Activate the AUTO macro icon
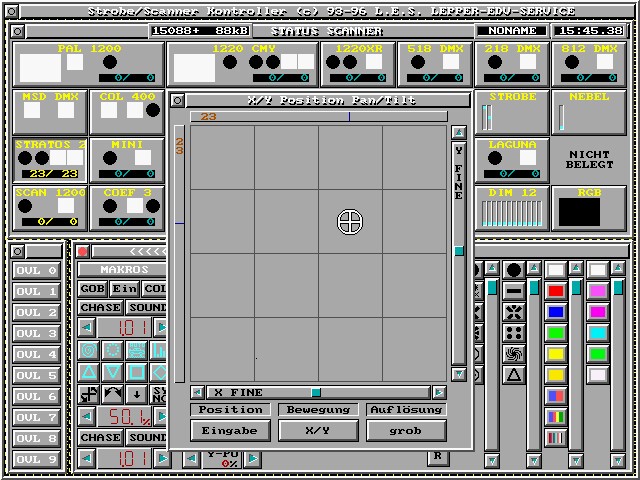The width and height of the screenshot is (640, 480). point(137,350)
